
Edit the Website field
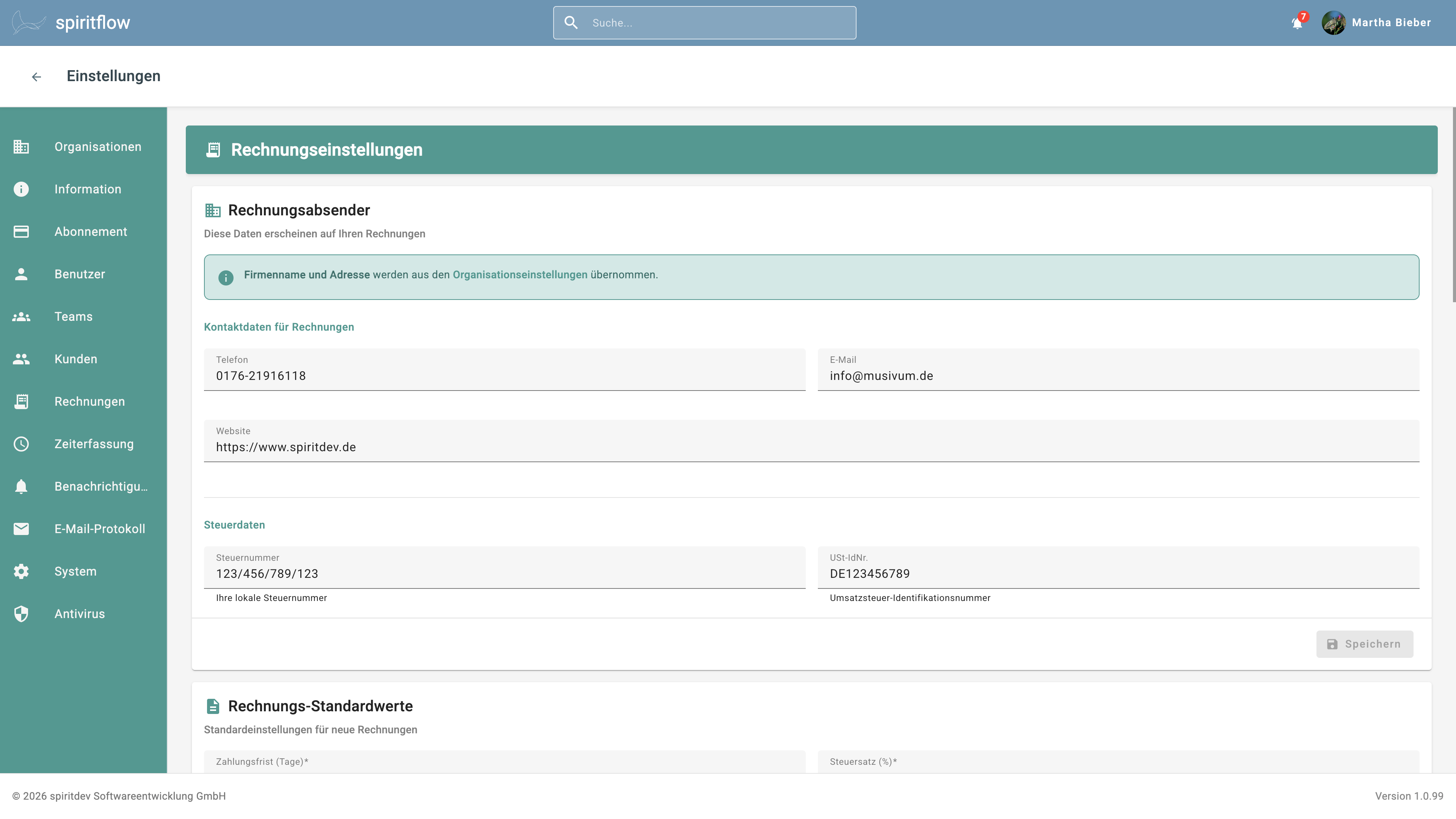click(811, 441)
